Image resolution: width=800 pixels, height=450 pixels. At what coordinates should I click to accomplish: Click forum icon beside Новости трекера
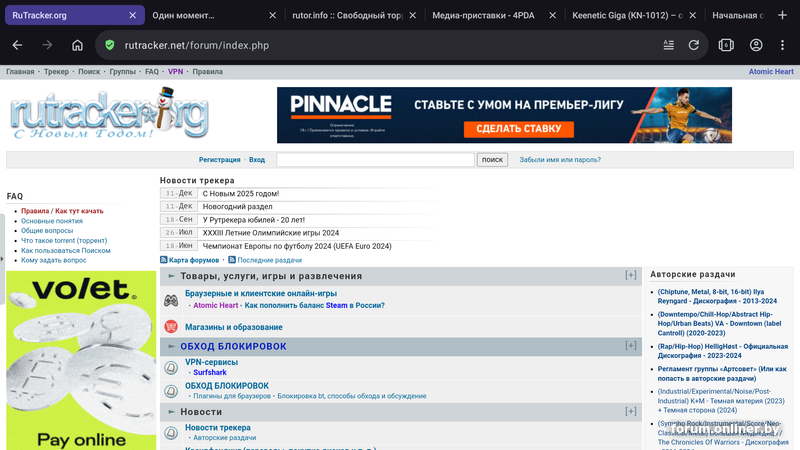(x=171, y=433)
